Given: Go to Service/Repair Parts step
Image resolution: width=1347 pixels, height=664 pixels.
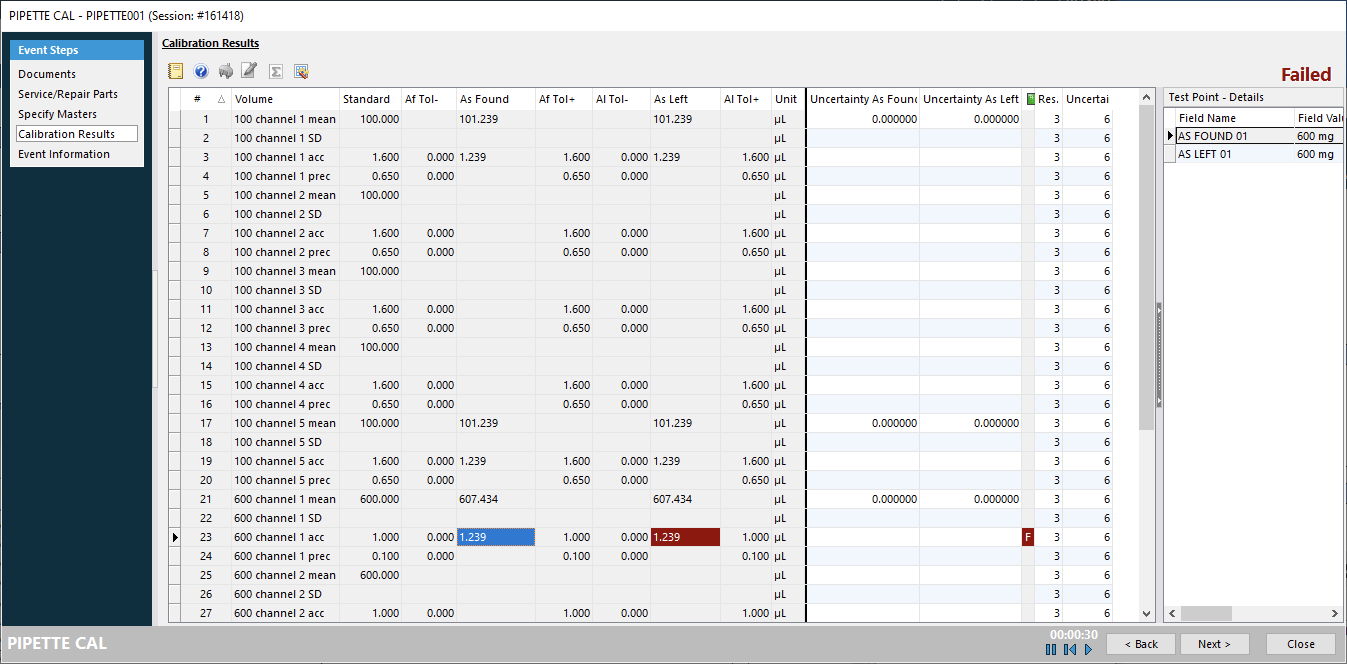Looking at the screenshot, I should [x=68, y=94].
